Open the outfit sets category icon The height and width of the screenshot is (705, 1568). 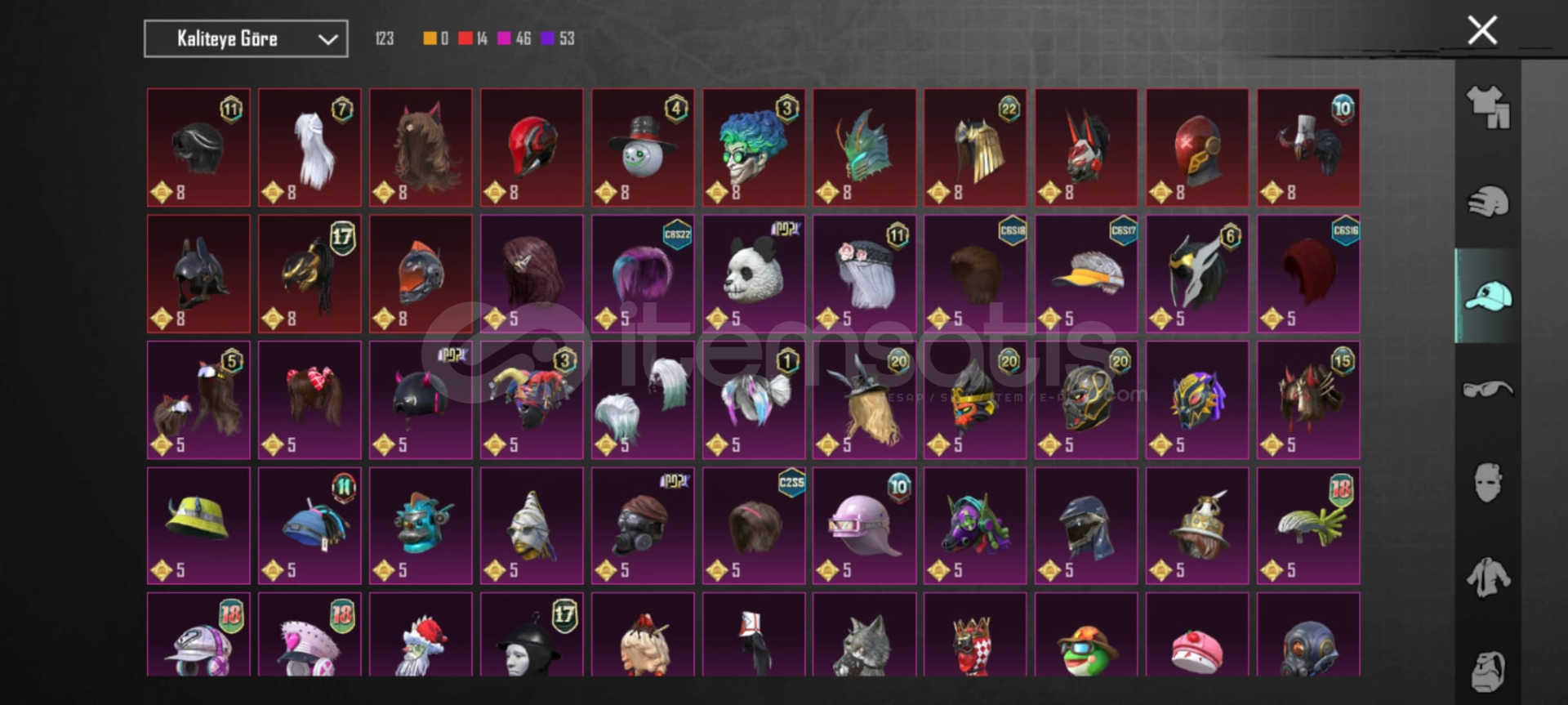tap(1488, 107)
